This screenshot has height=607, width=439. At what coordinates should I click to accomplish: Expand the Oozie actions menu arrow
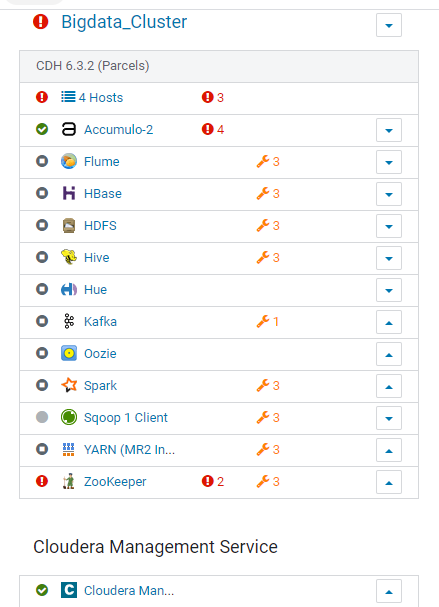(x=389, y=354)
